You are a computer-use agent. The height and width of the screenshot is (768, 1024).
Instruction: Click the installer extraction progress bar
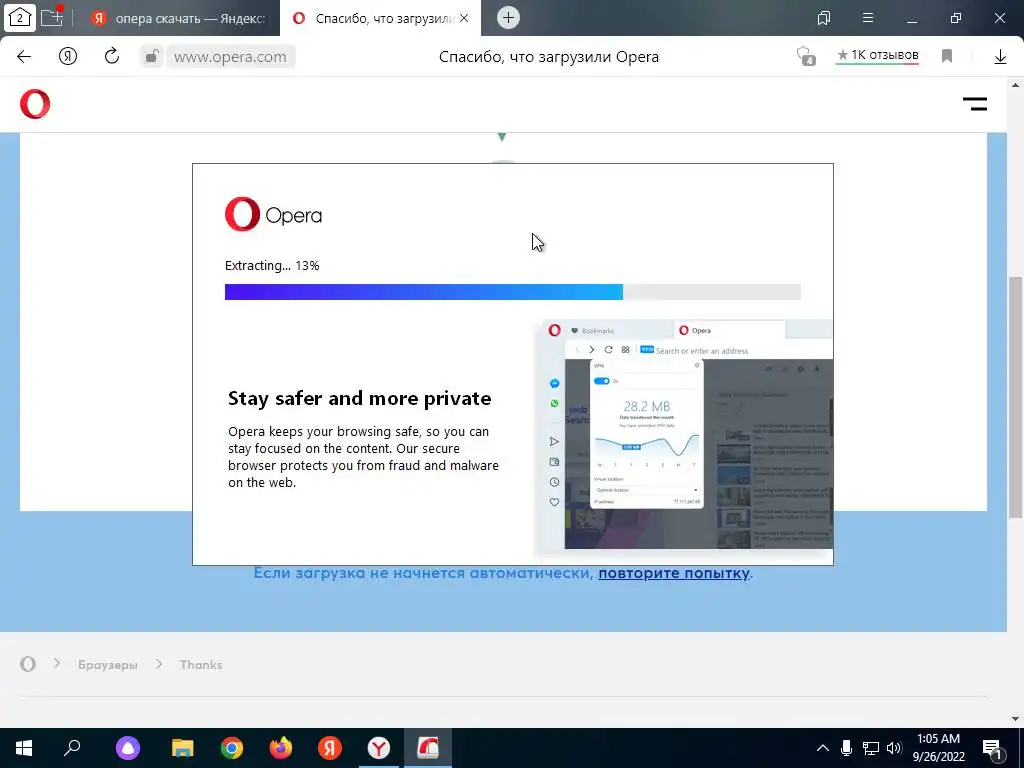[513, 292]
